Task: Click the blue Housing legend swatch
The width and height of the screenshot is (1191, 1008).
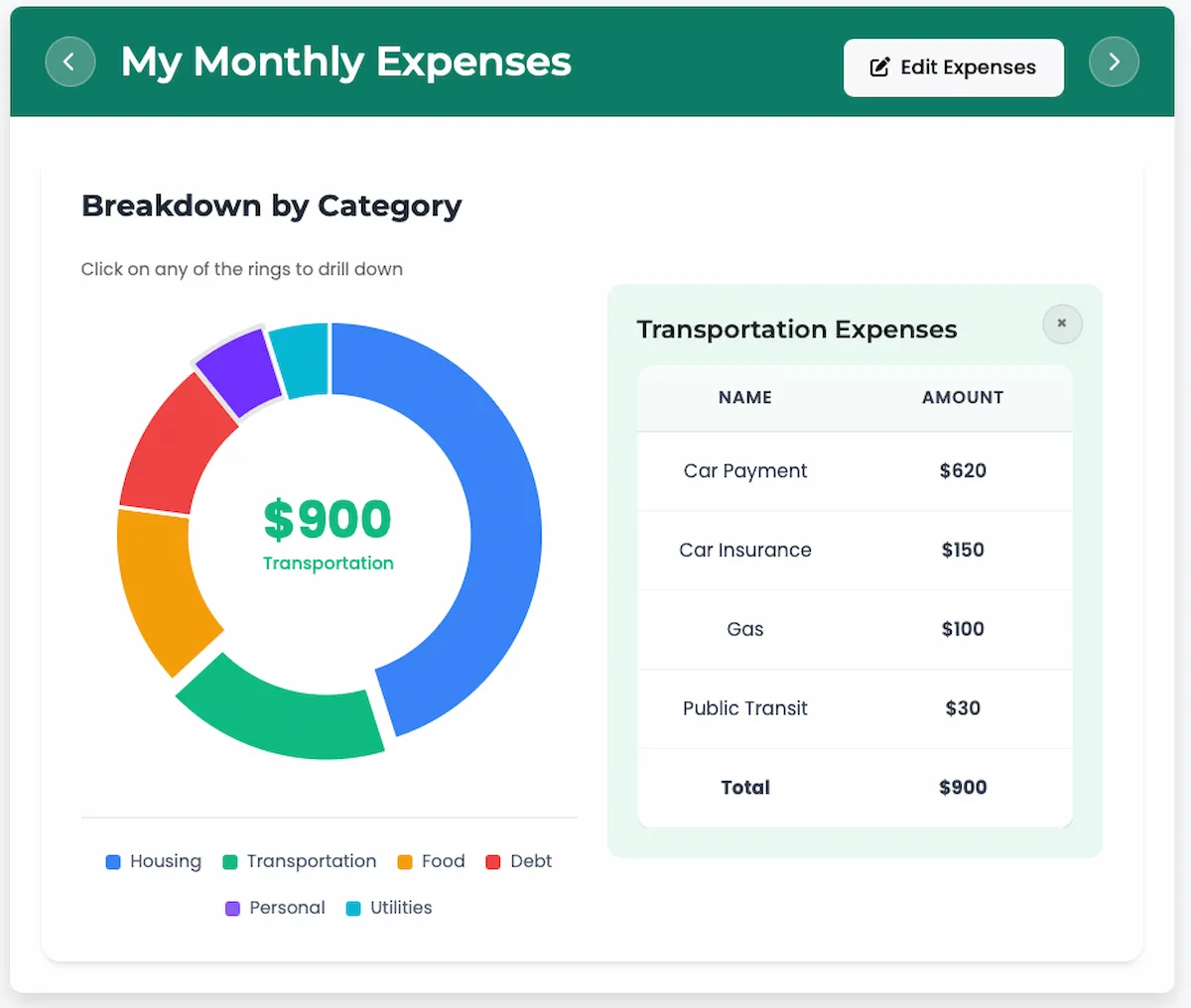Action: pos(112,861)
